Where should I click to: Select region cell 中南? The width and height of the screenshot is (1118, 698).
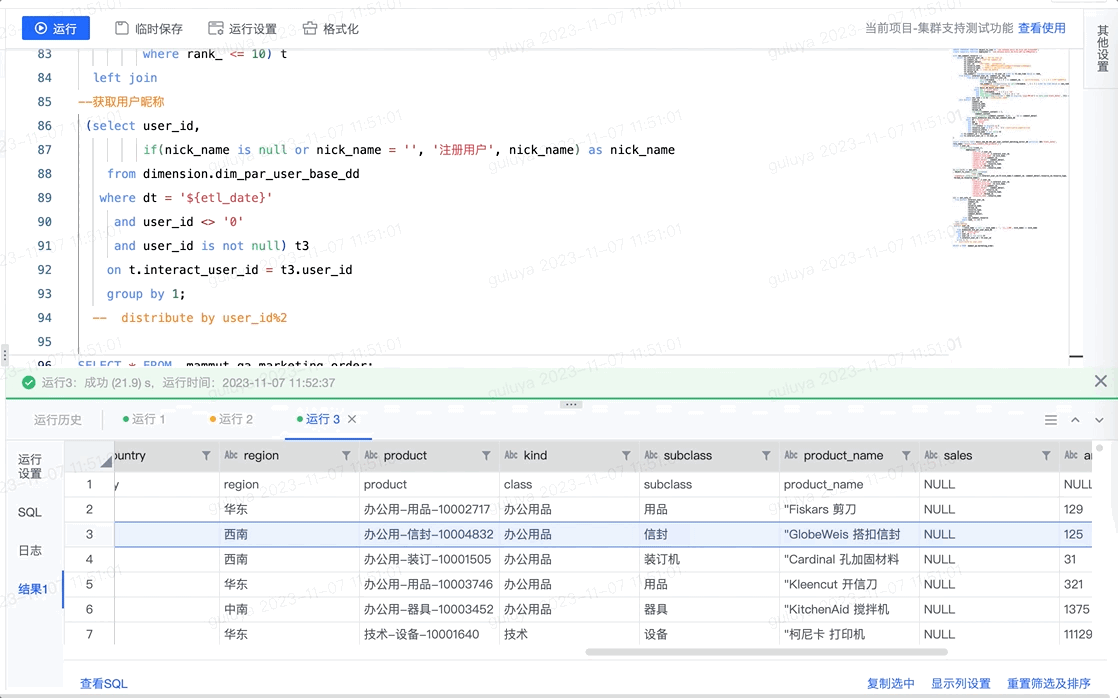pos(289,609)
